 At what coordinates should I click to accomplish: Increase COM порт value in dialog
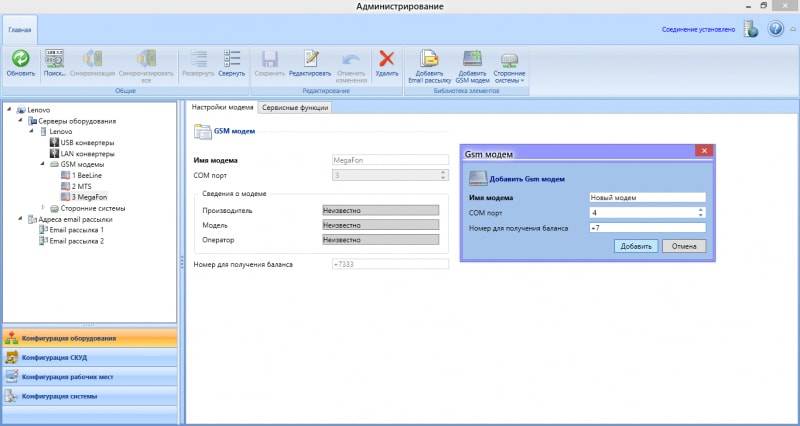pyautogui.click(x=701, y=210)
